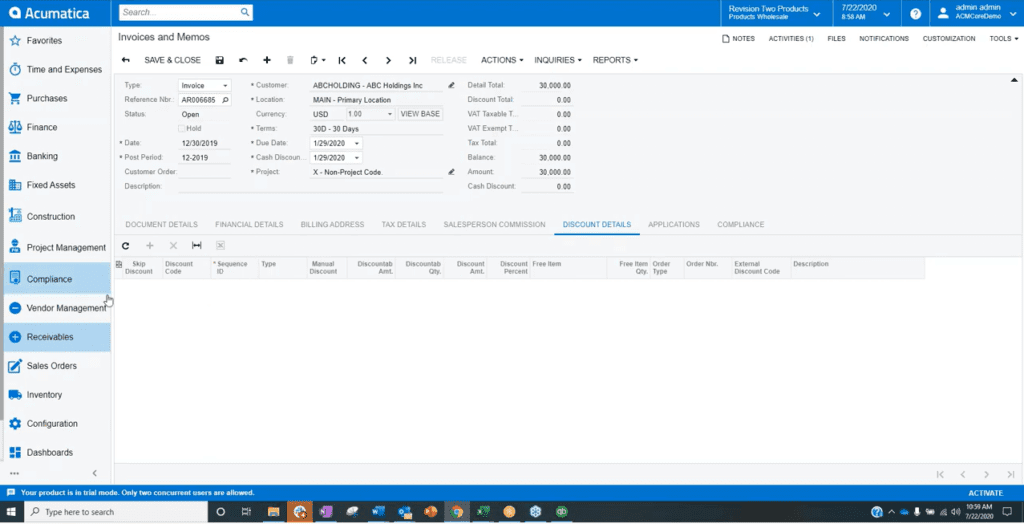
Task: Edit project with pencil icon
Action: pos(451,172)
